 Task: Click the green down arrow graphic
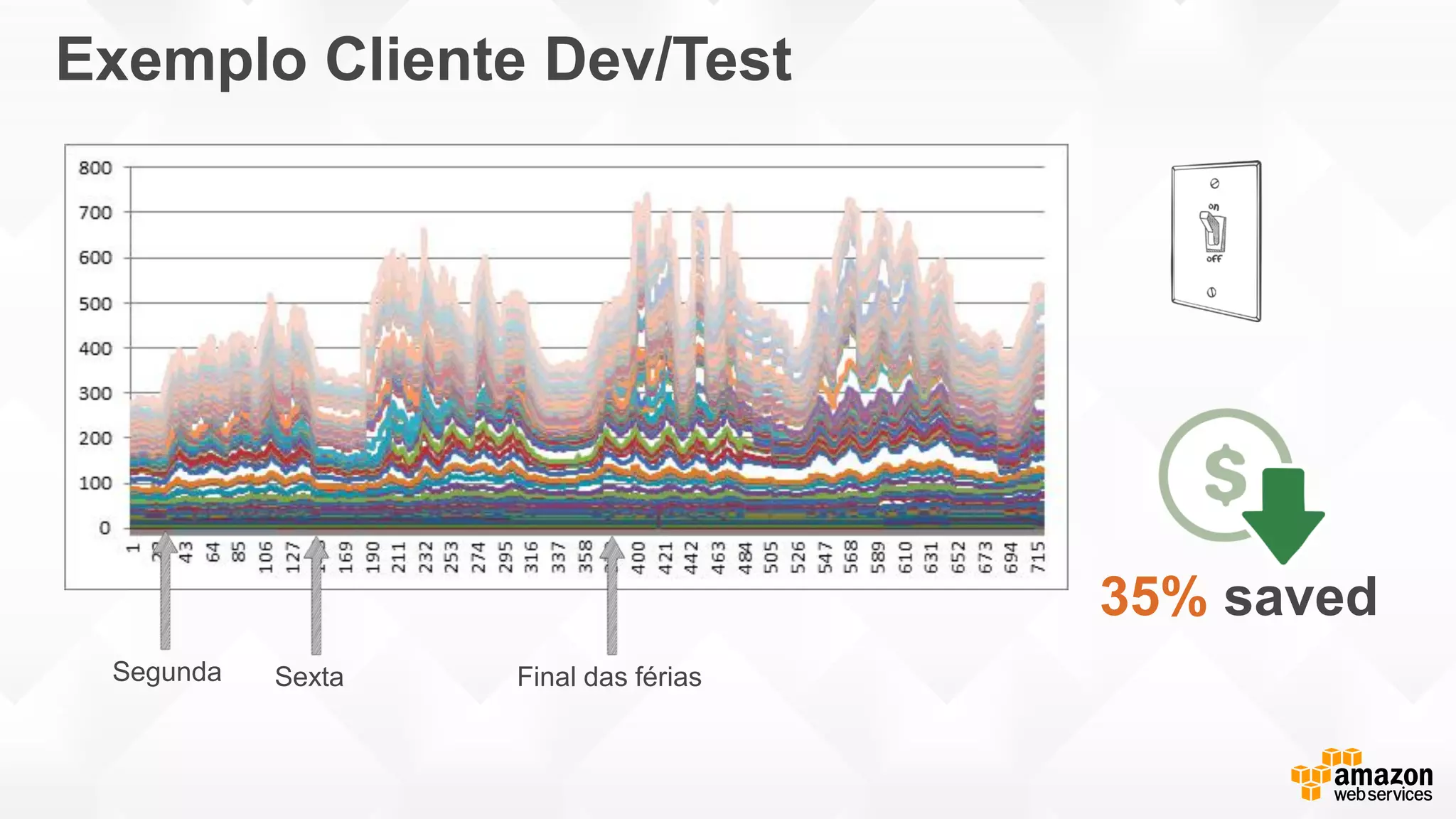click(x=1283, y=516)
